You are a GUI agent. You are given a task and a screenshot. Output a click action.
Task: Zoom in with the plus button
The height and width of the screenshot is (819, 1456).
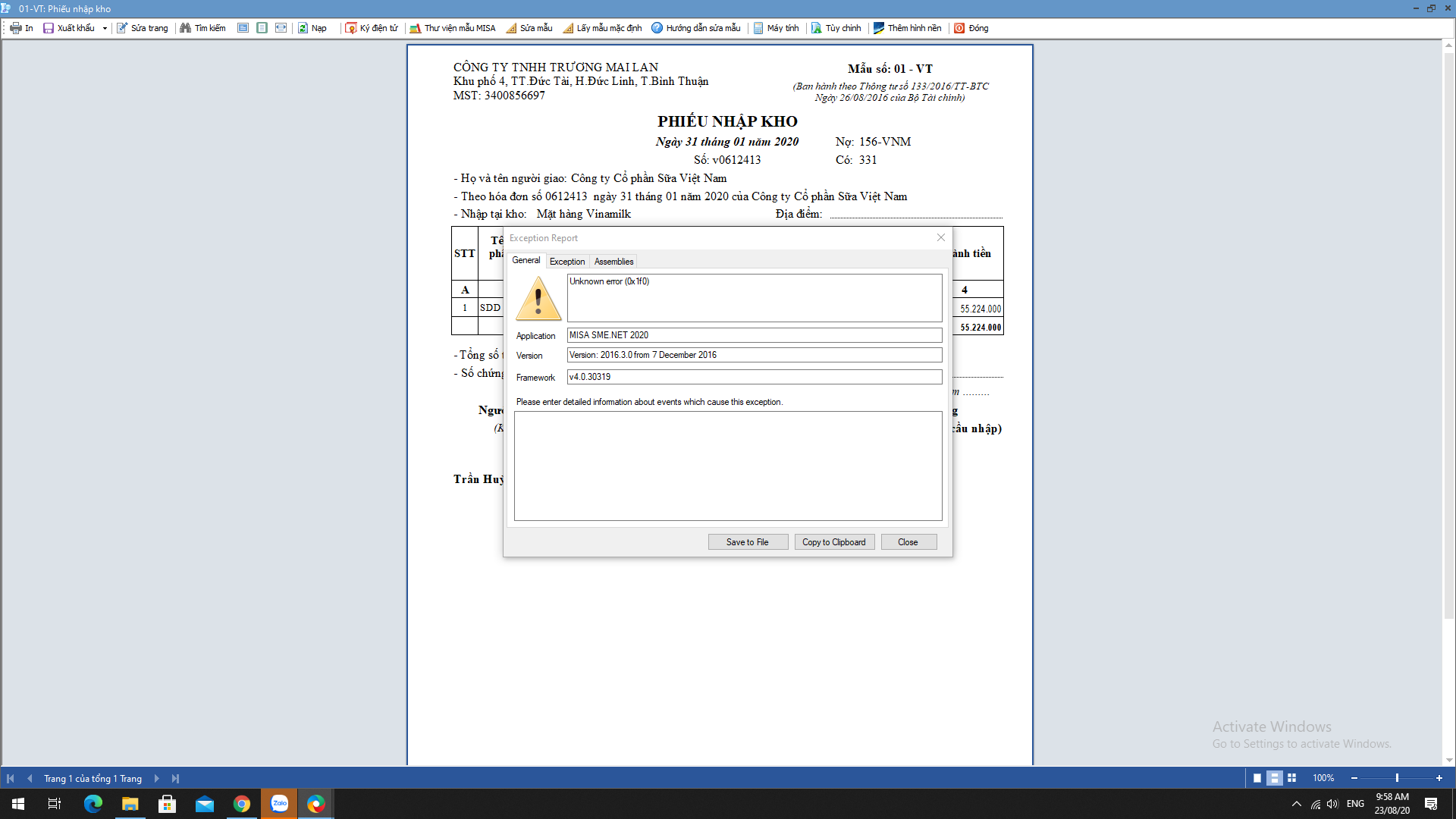(x=1439, y=778)
